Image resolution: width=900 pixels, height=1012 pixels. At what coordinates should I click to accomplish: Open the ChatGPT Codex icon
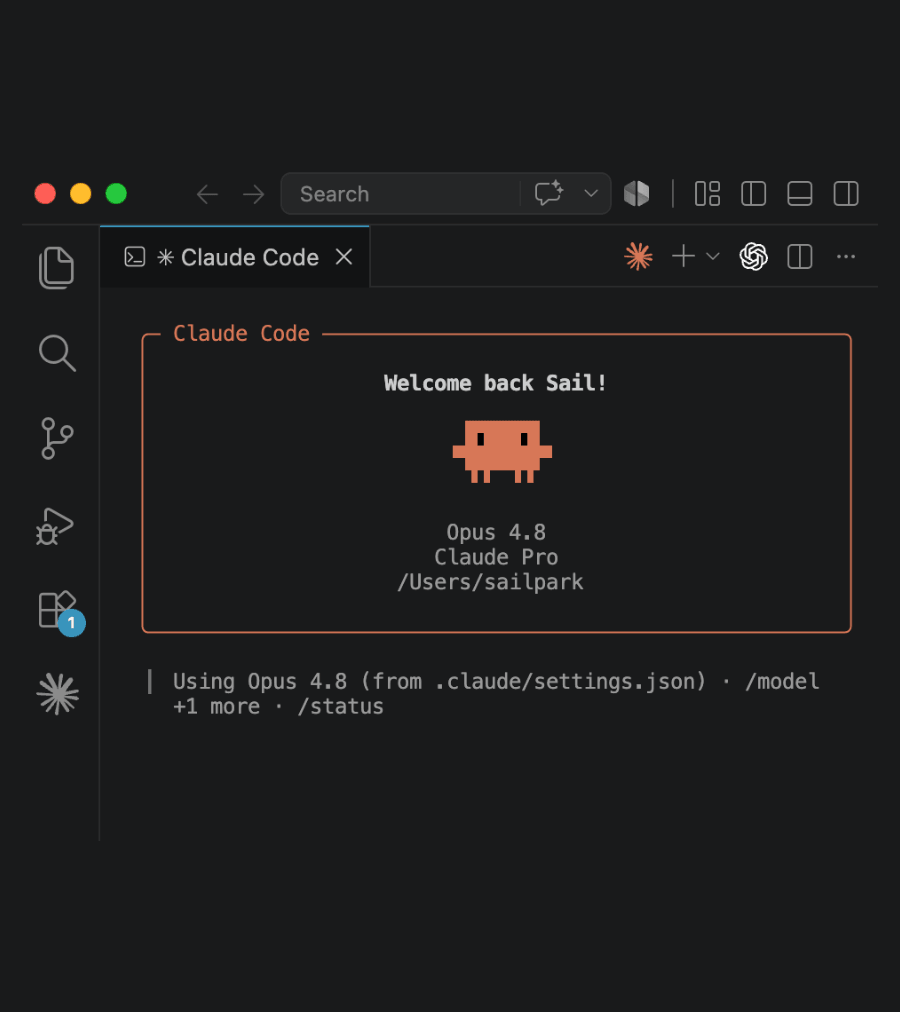coord(753,257)
